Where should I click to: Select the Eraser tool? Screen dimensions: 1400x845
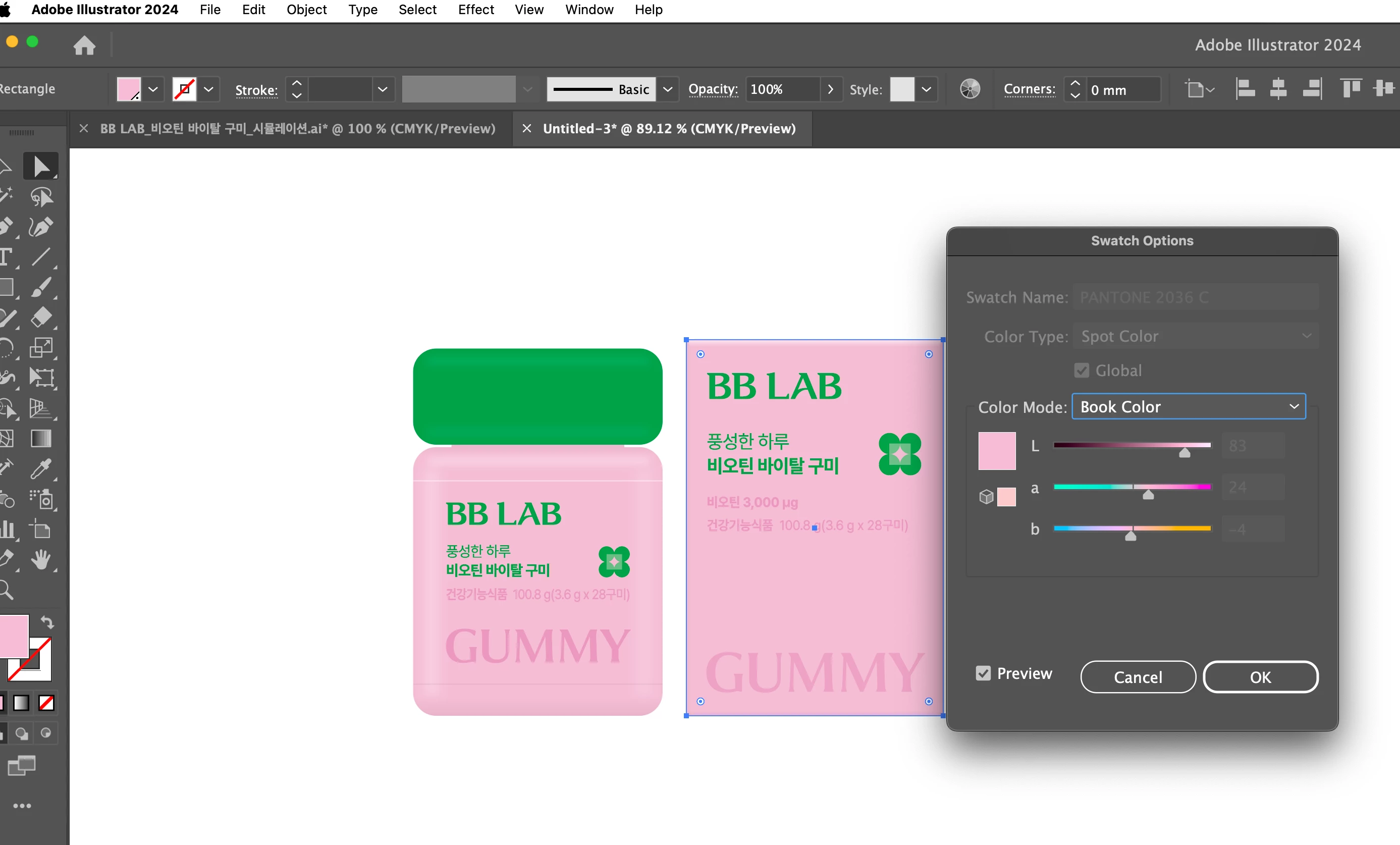(41, 317)
